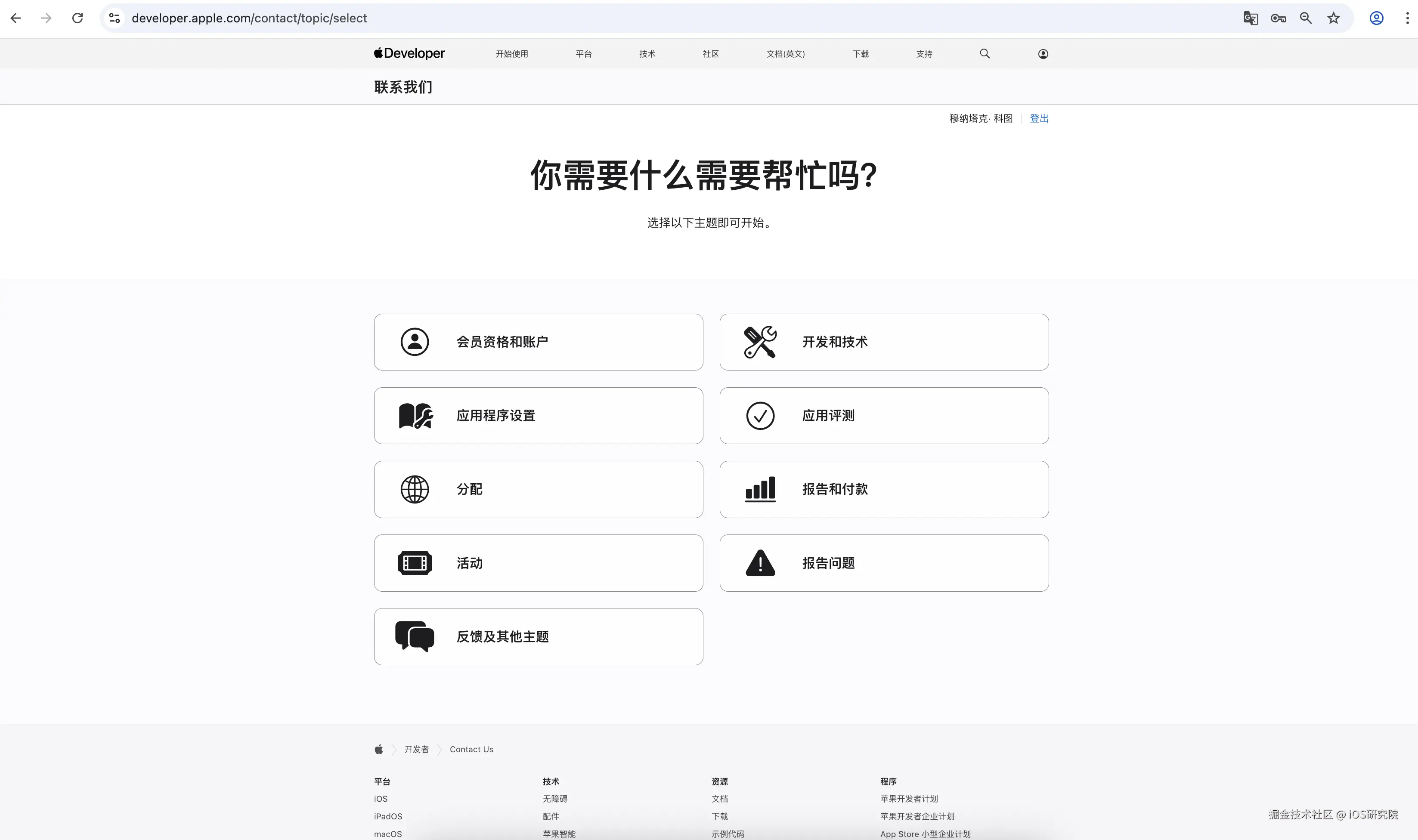Open the 苹果开发者计划 footer link
Viewport: 1418px width, 840px height.
click(x=909, y=799)
